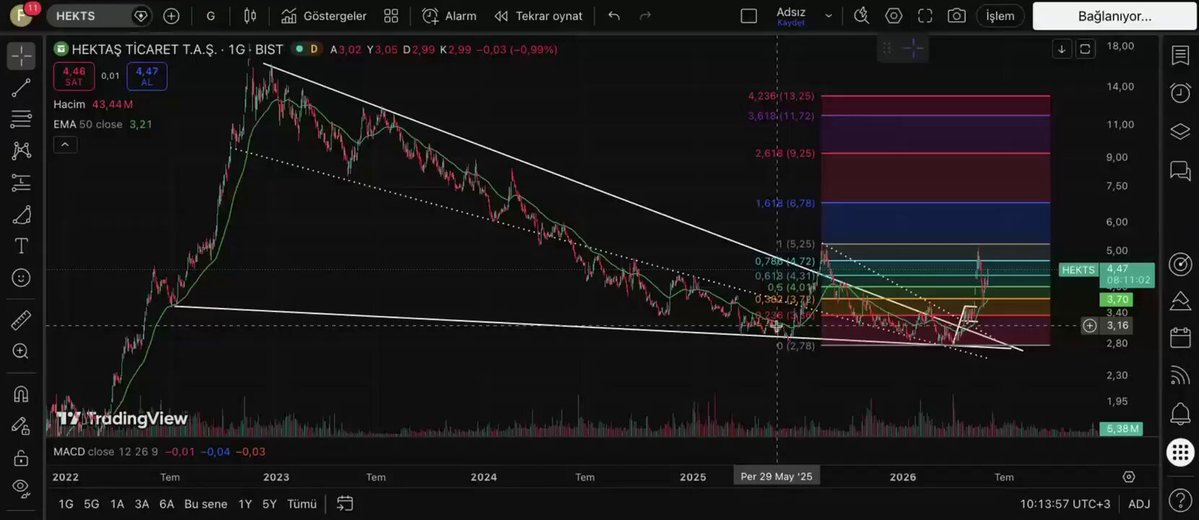Open the chat messages panel
This screenshot has height=520, width=1199.
(1180, 170)
